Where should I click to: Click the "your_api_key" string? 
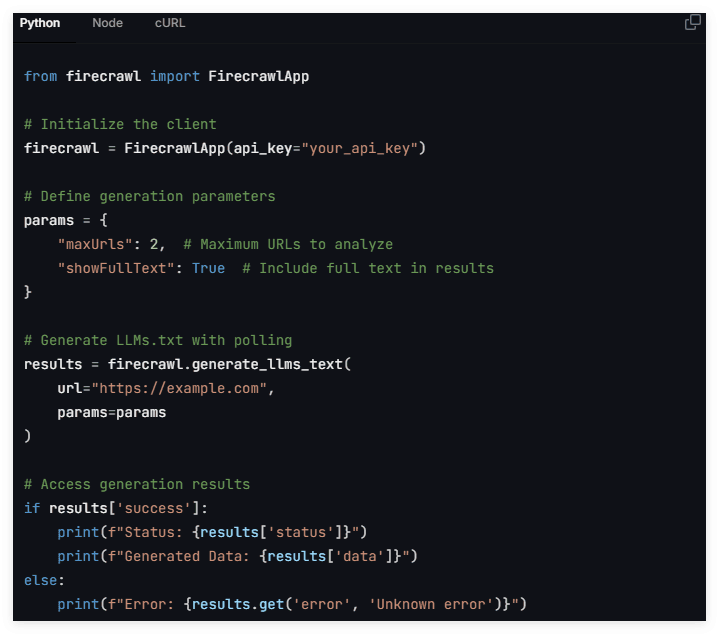pos(360,149)
